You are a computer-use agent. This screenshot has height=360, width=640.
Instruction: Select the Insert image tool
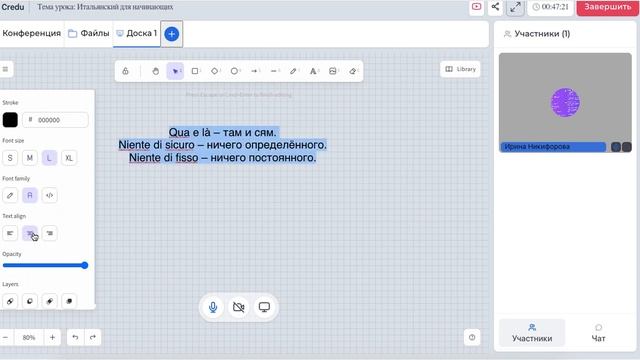pyautogui.click(x=333, y=71)
